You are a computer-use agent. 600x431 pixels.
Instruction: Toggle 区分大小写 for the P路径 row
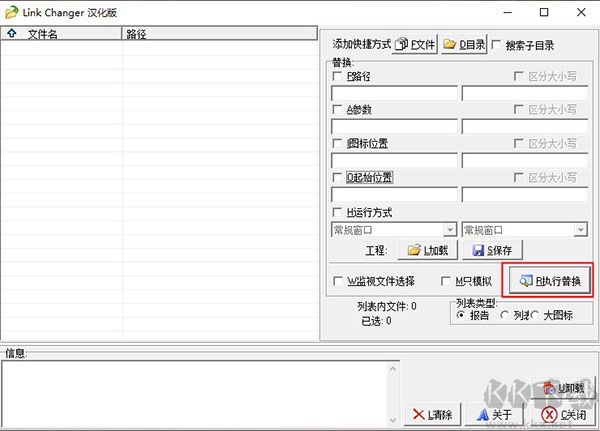click(518, 76)
